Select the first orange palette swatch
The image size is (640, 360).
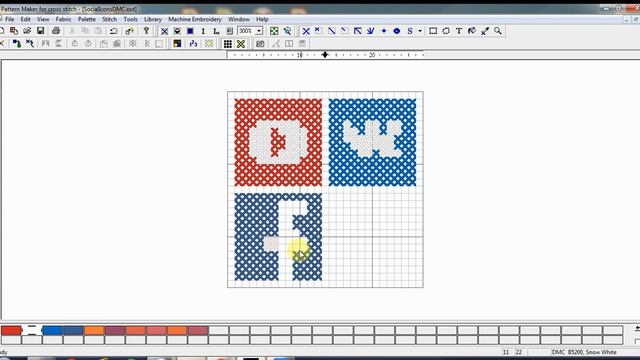(x=94, y=330)
